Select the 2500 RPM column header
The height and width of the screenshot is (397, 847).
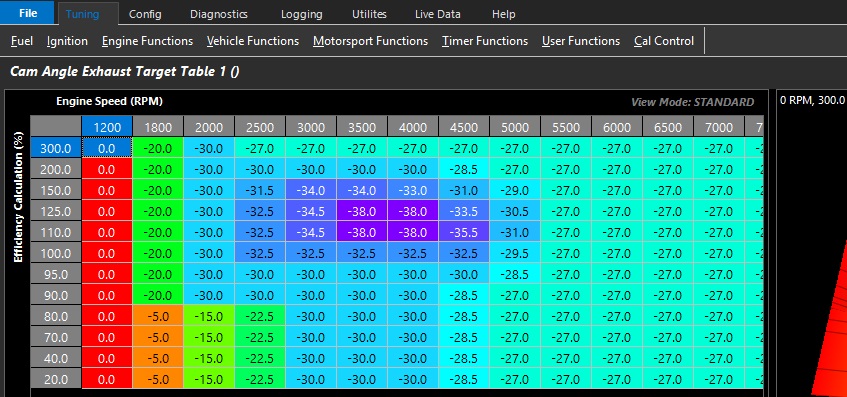(260, 127)
